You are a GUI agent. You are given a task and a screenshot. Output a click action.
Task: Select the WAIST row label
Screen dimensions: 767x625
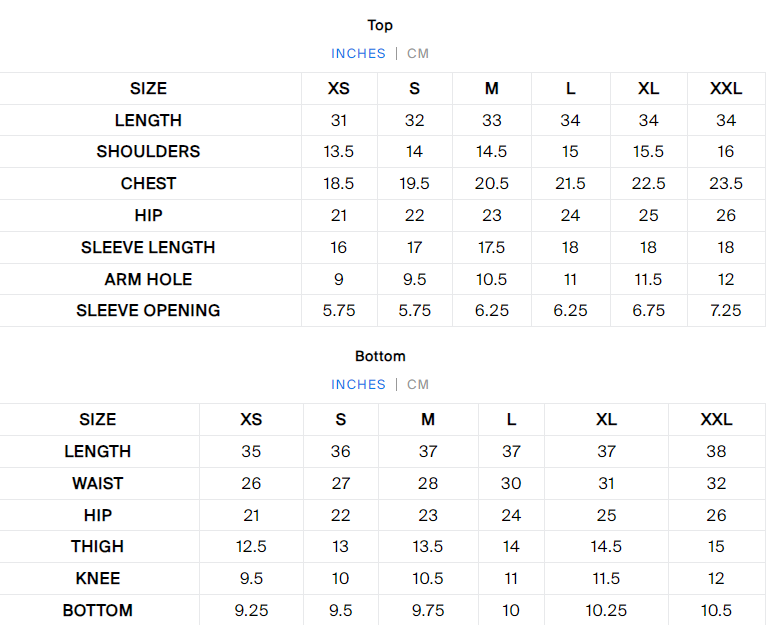pos(98,483)
